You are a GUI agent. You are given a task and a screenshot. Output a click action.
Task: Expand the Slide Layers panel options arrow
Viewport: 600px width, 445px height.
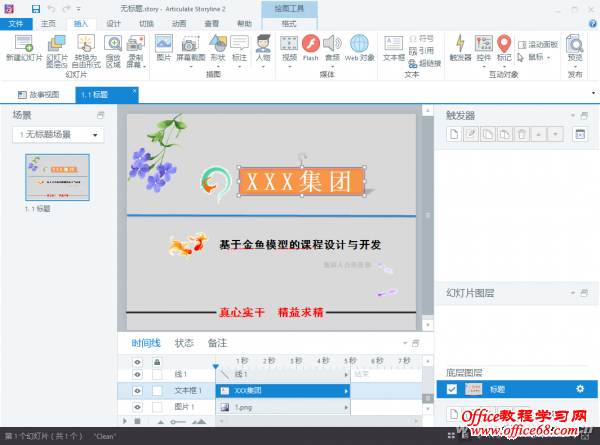tap(573, 293)
